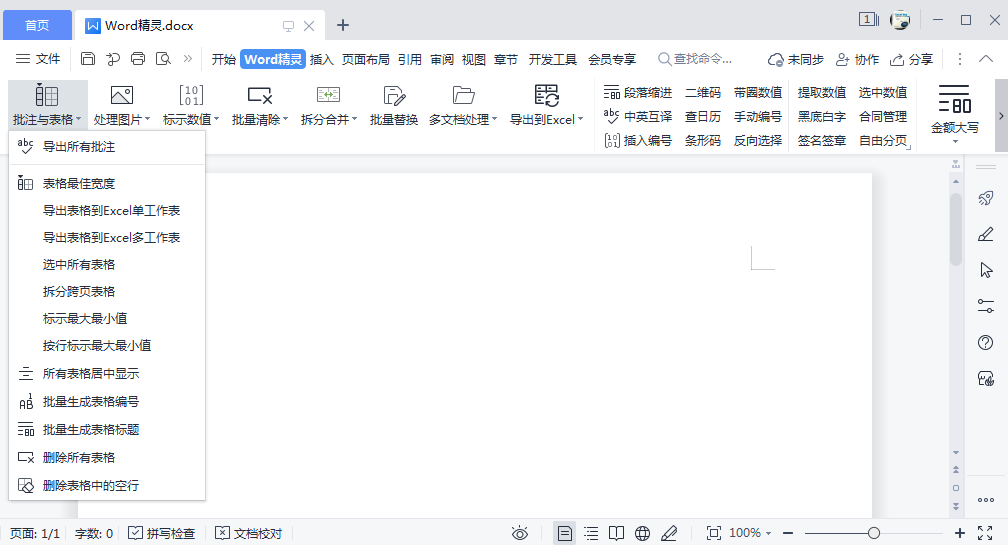Open the rocket icon in right sidebar
The height and width of the screenshot is (545, 1008).
point(986,198)
